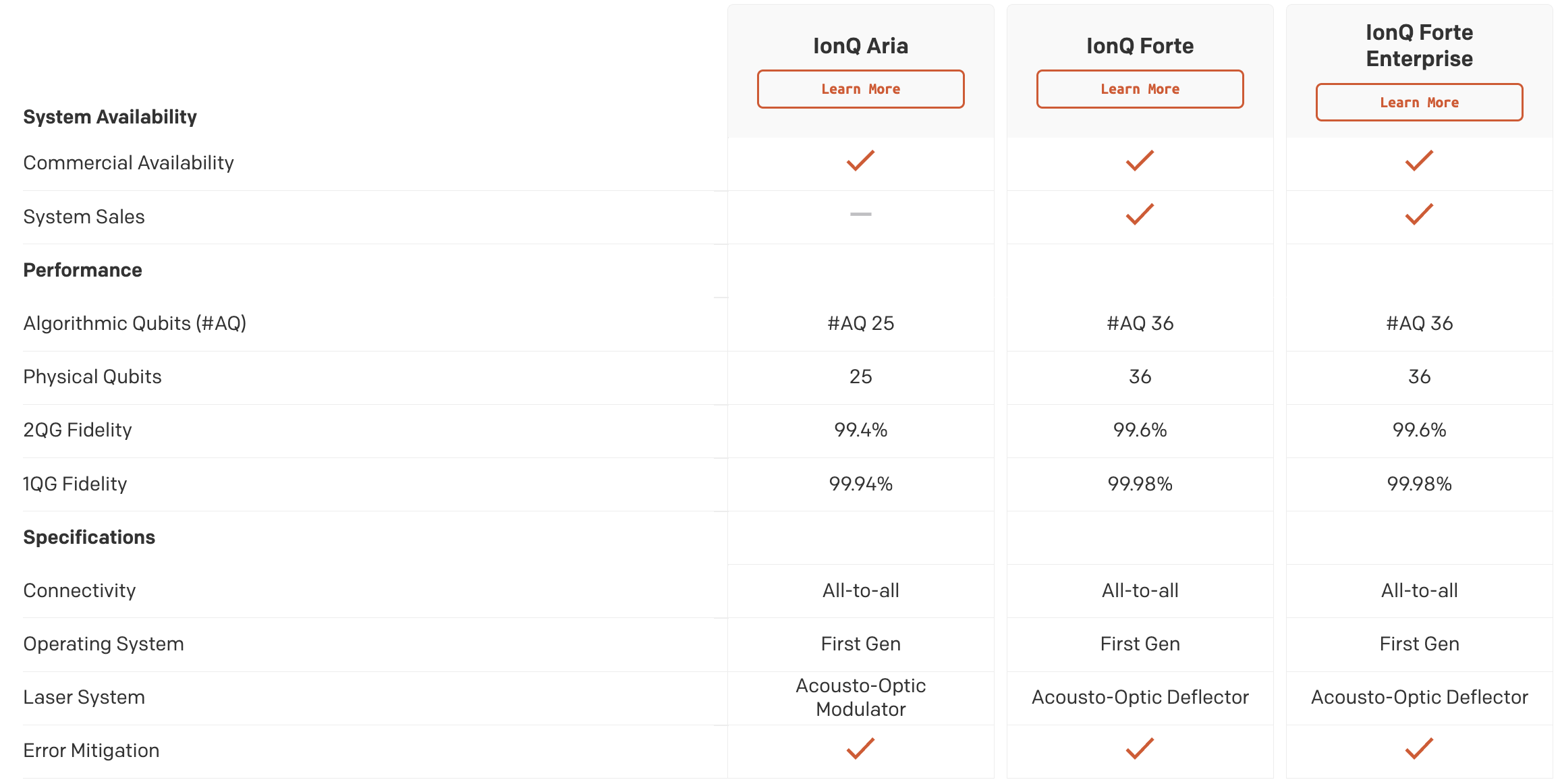
Task: Select the IonQ Aria column heading
Action: pos(860,46)
